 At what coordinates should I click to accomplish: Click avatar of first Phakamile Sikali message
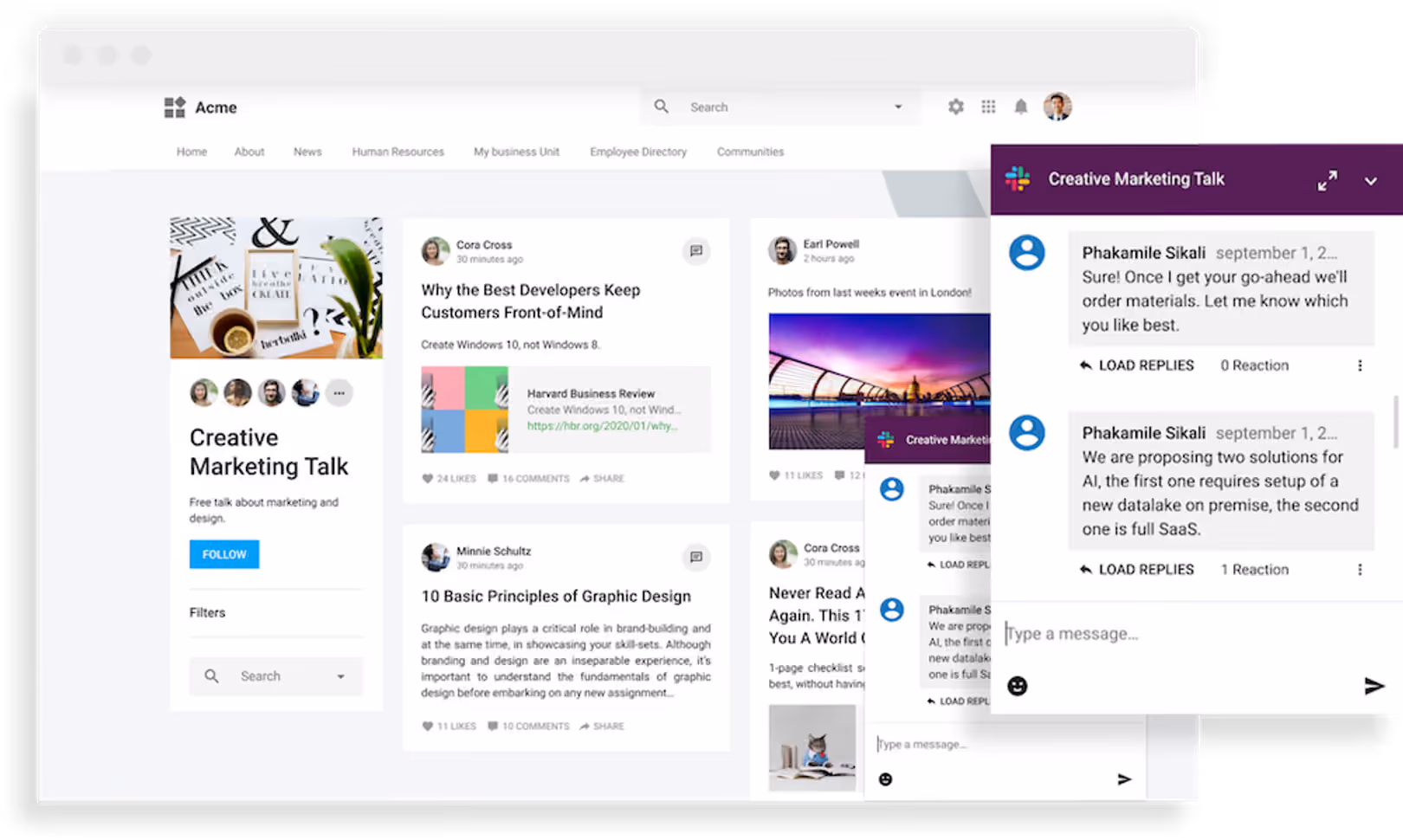(1027, 253)
